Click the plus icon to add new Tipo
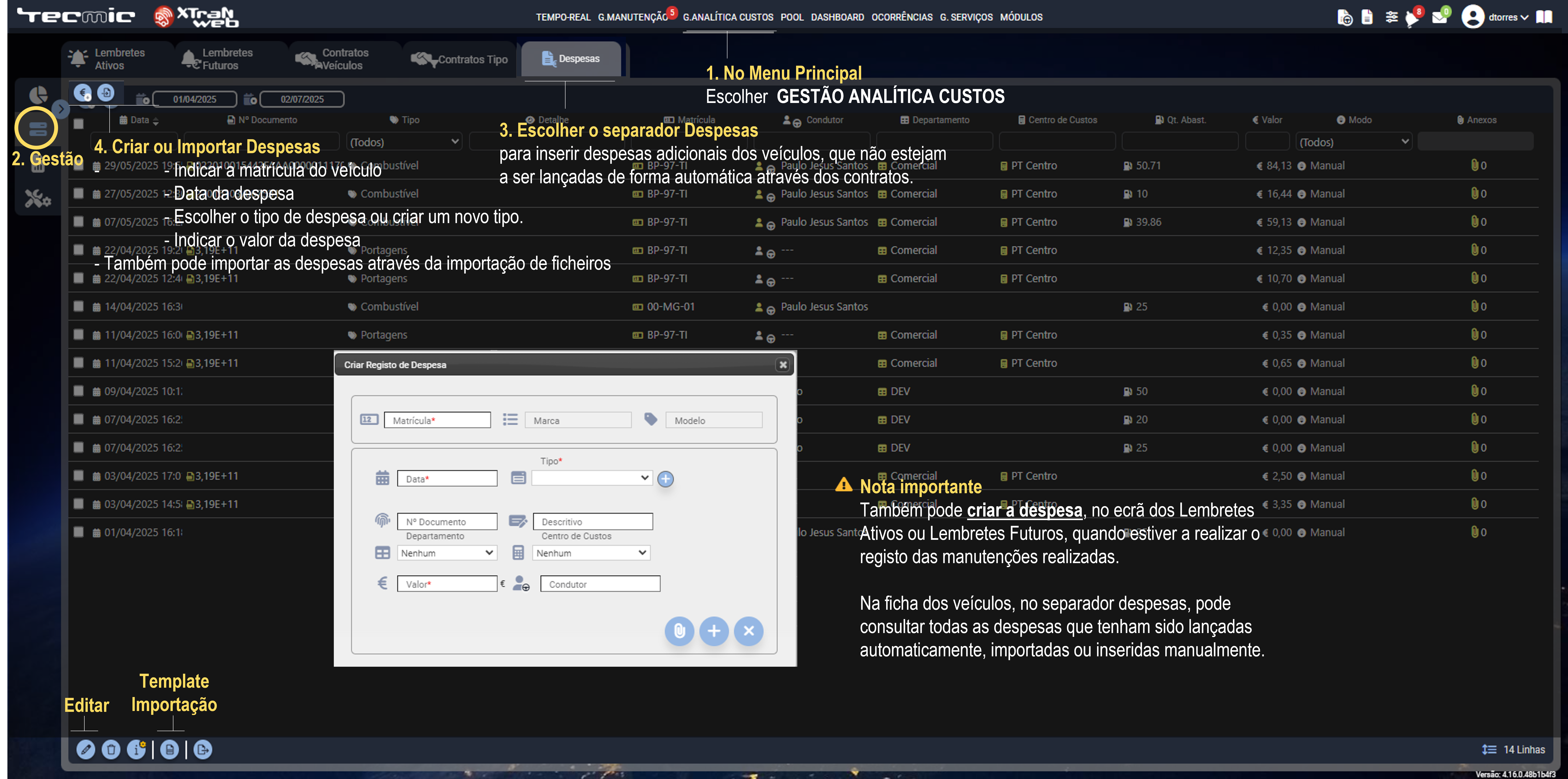The height and width of the screenshot is (779, 1568). pyautogui.click(x=666, y=479)
